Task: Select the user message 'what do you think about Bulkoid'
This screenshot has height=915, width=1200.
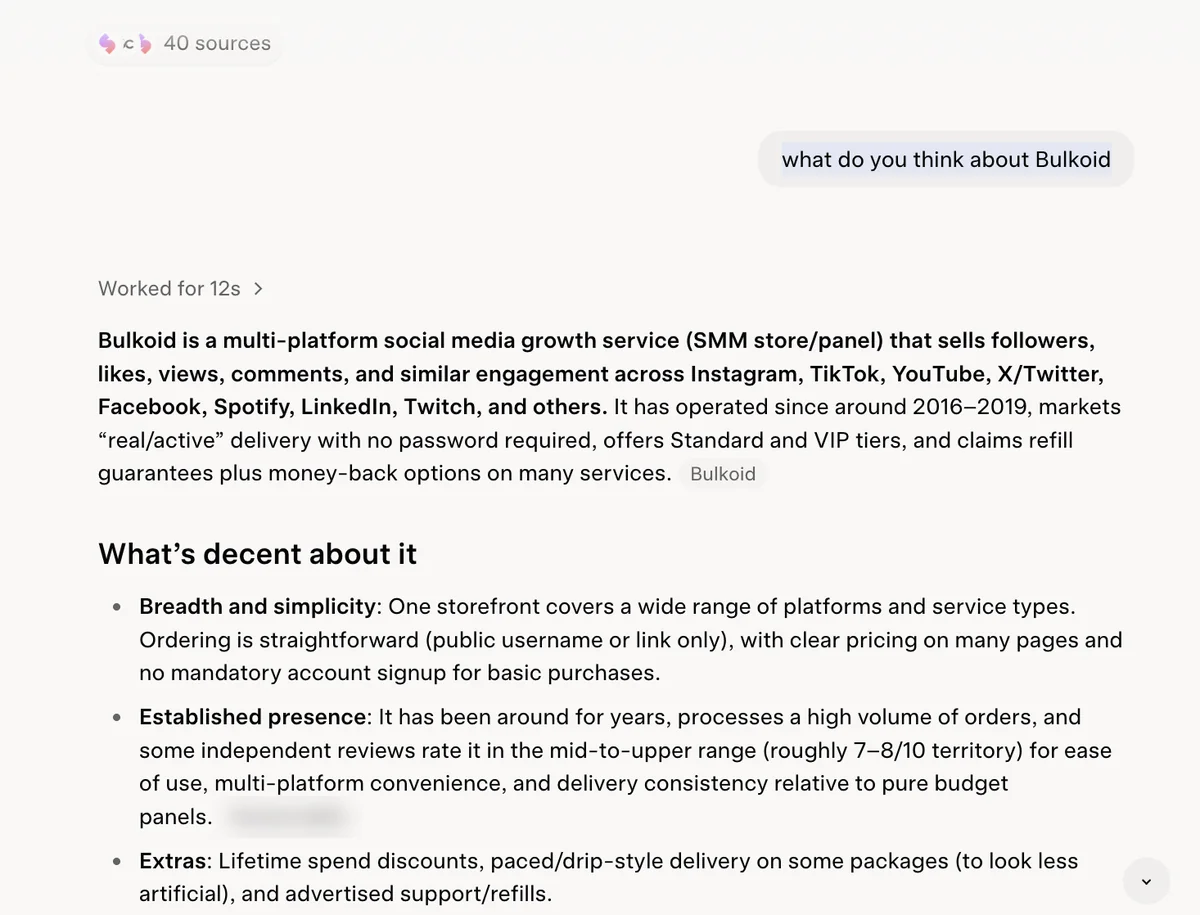Action: 946,160
